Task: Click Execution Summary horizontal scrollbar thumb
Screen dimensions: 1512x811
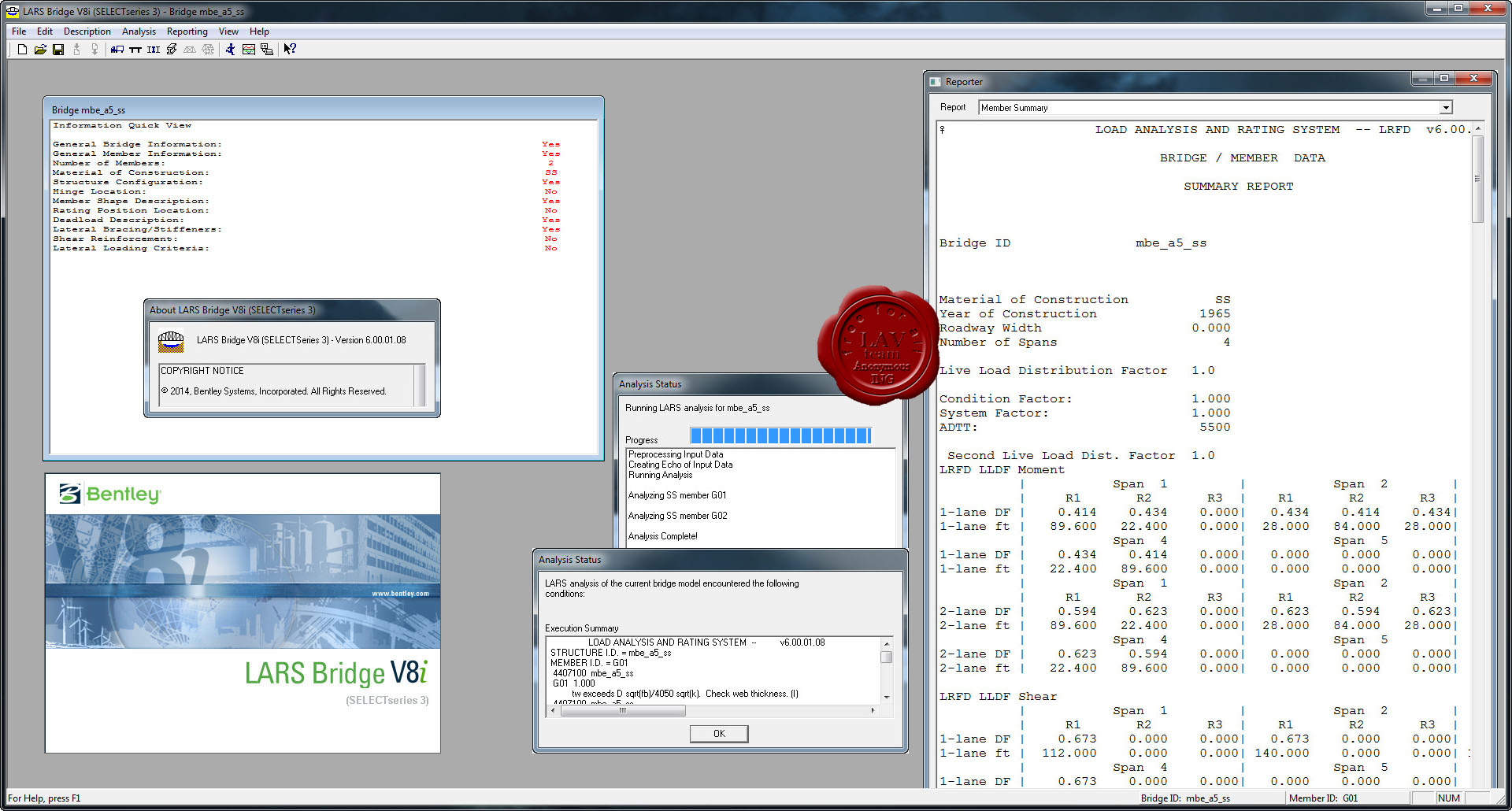Action: click(622, 710)
